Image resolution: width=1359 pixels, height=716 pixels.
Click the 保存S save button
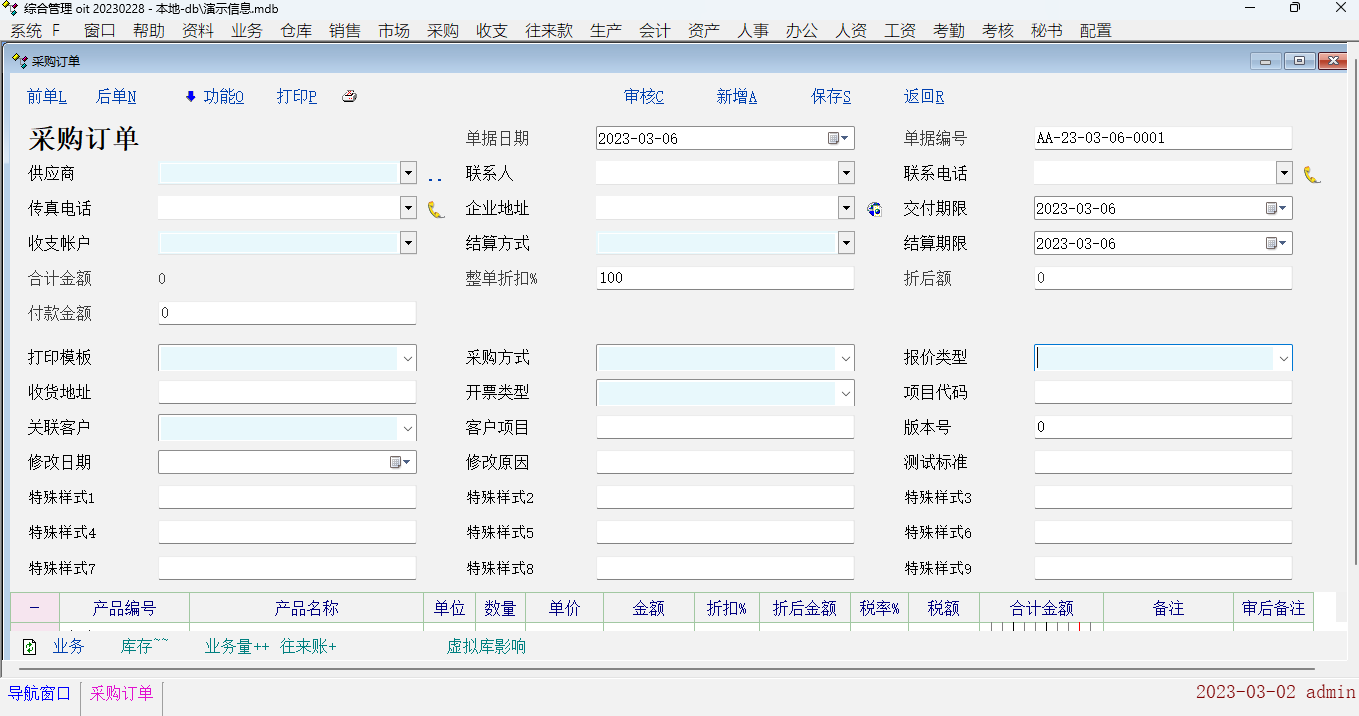tap(831, 97)
